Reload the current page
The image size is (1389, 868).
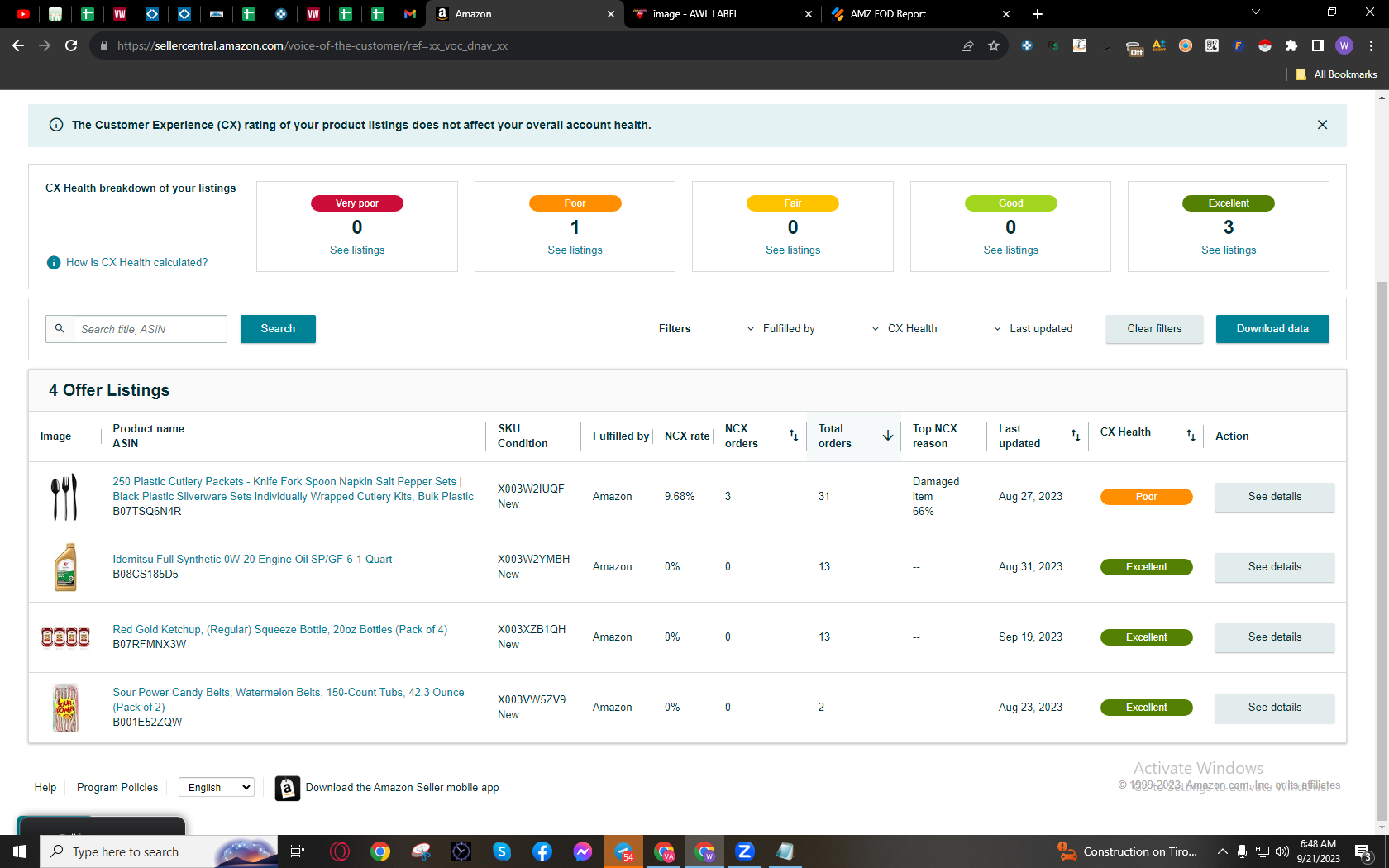tap(71, 45)
